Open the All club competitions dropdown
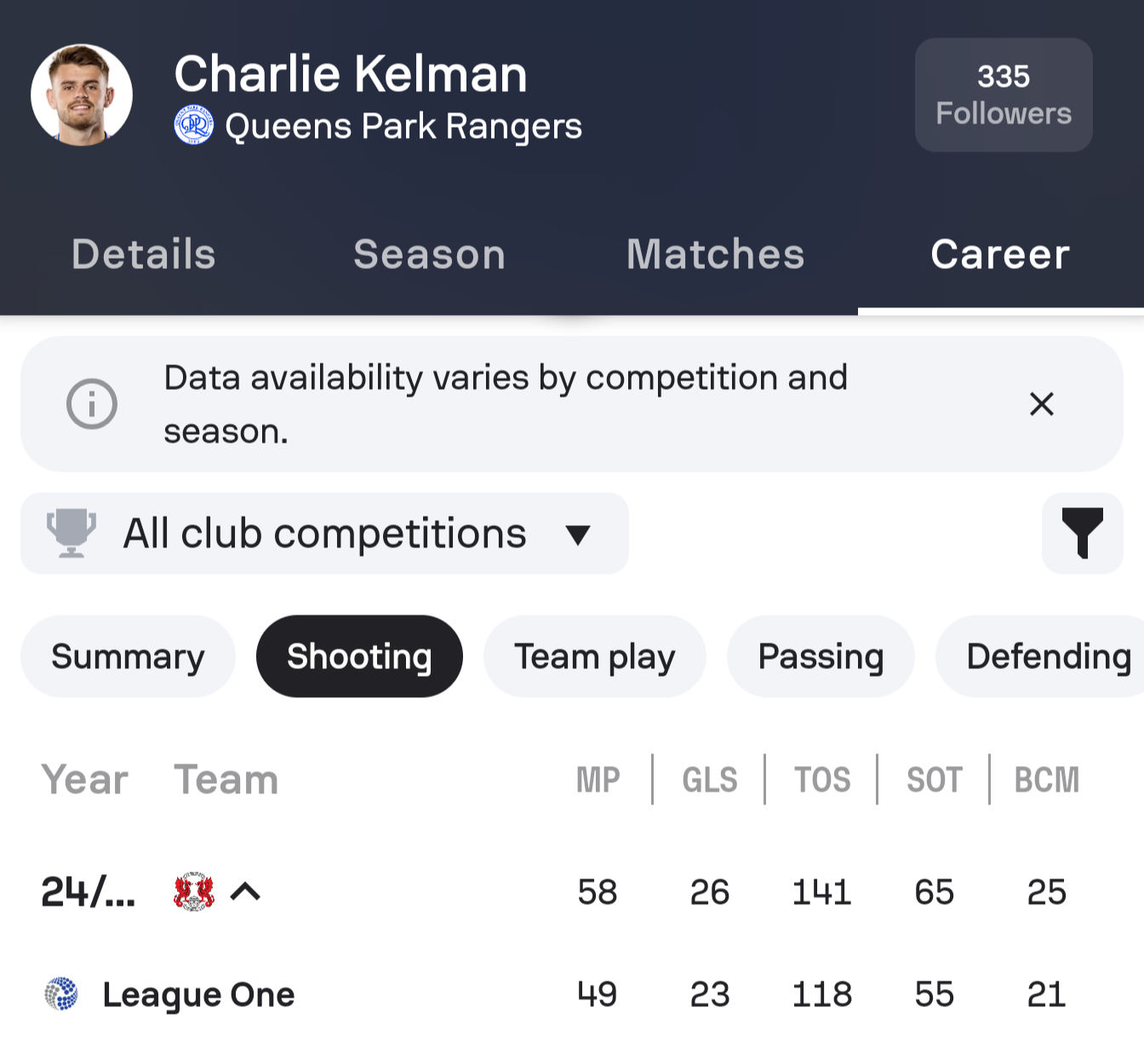The image size is (1144, 1064). pos(324,533)
